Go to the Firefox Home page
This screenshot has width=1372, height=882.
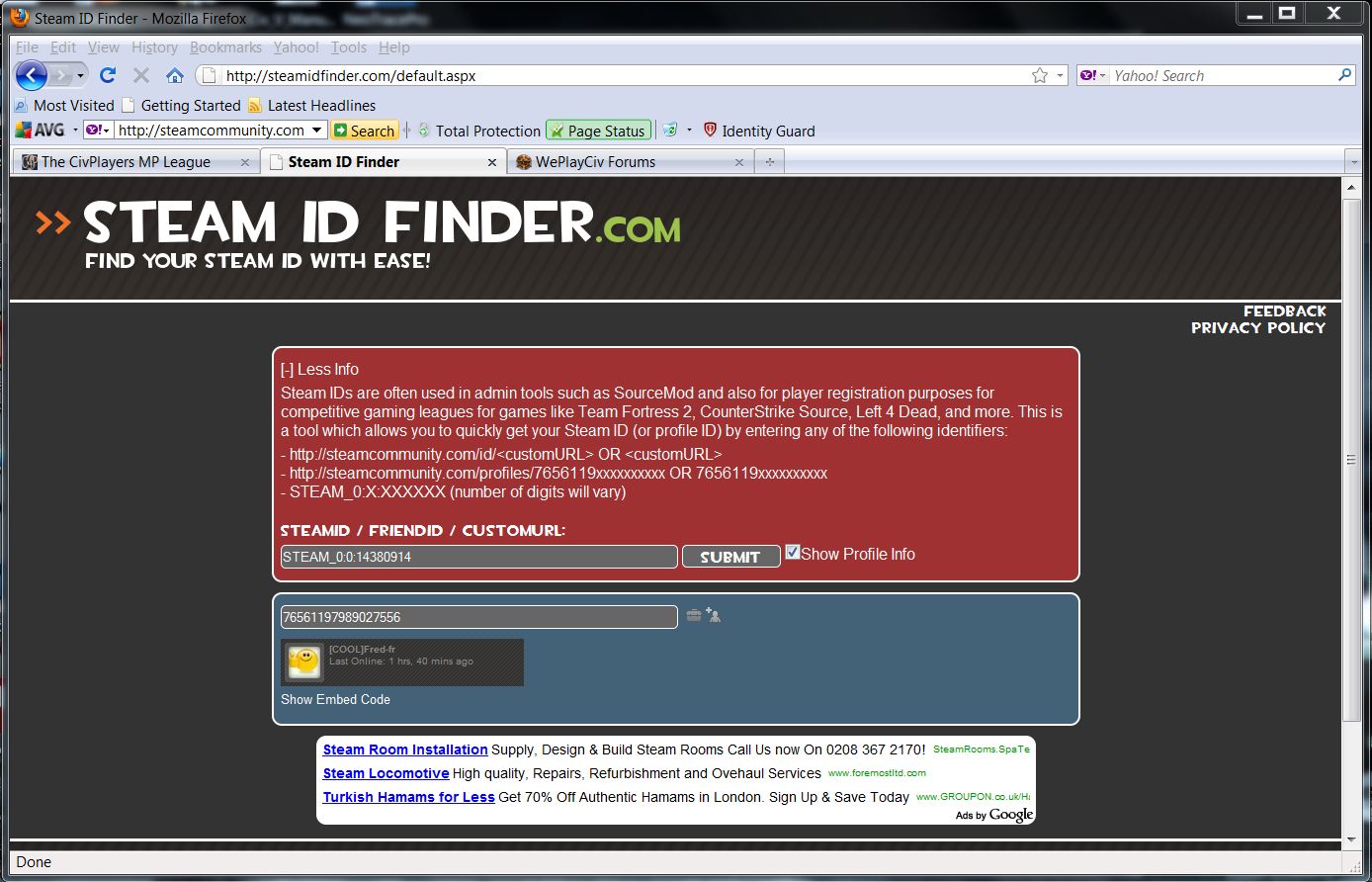175,75
